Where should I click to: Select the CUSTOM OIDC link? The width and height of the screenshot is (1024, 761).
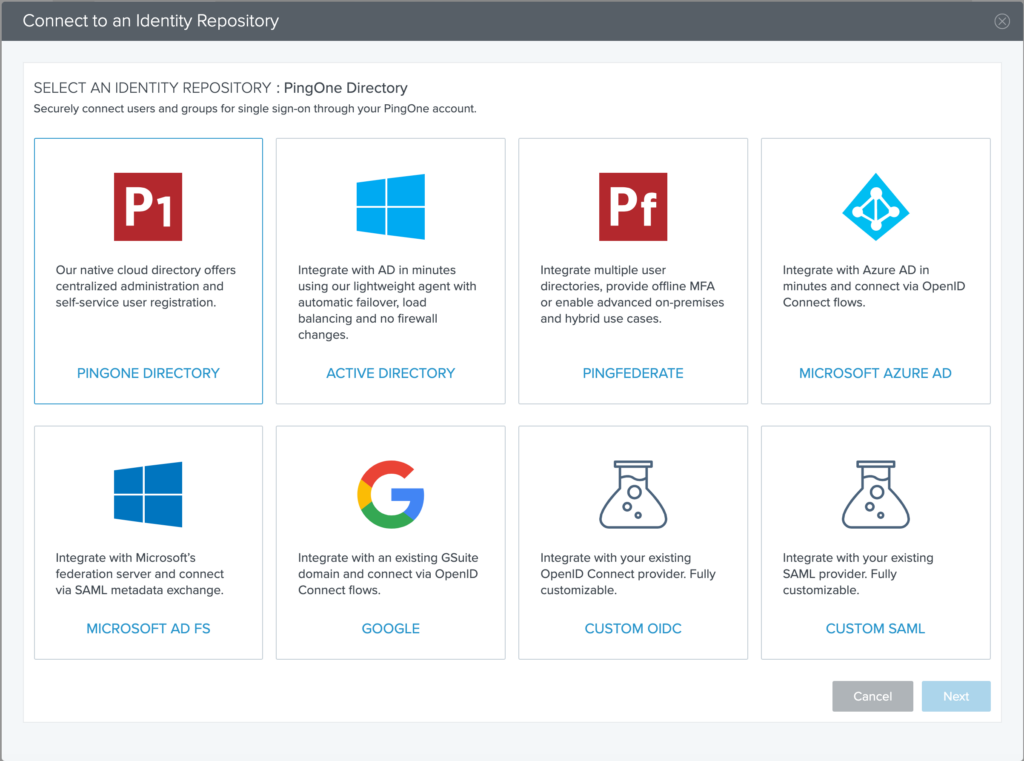[x=633, y=628]
